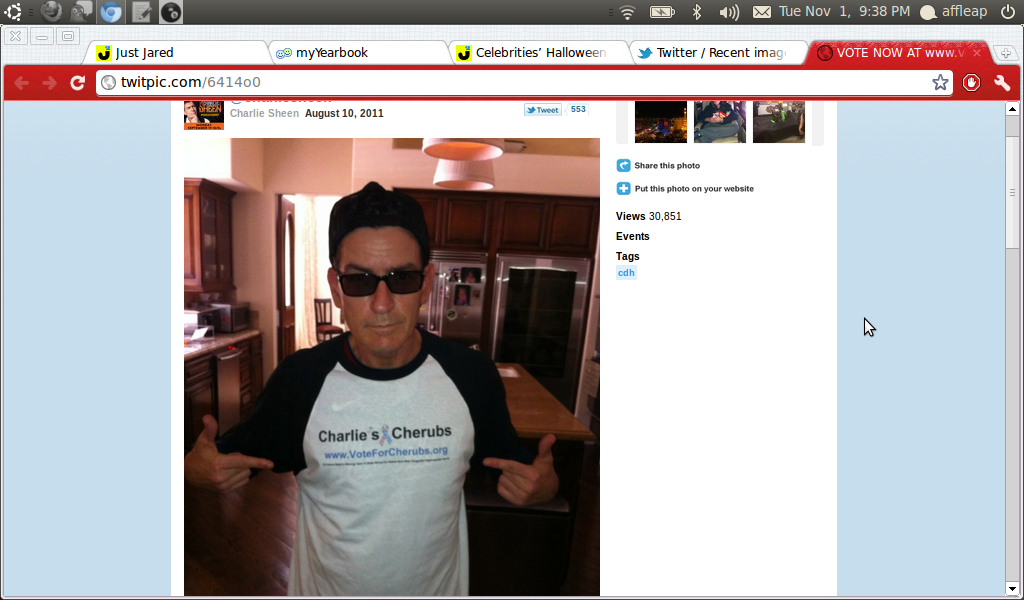
Task: Go back to previous page
Action: coord(21,82)
